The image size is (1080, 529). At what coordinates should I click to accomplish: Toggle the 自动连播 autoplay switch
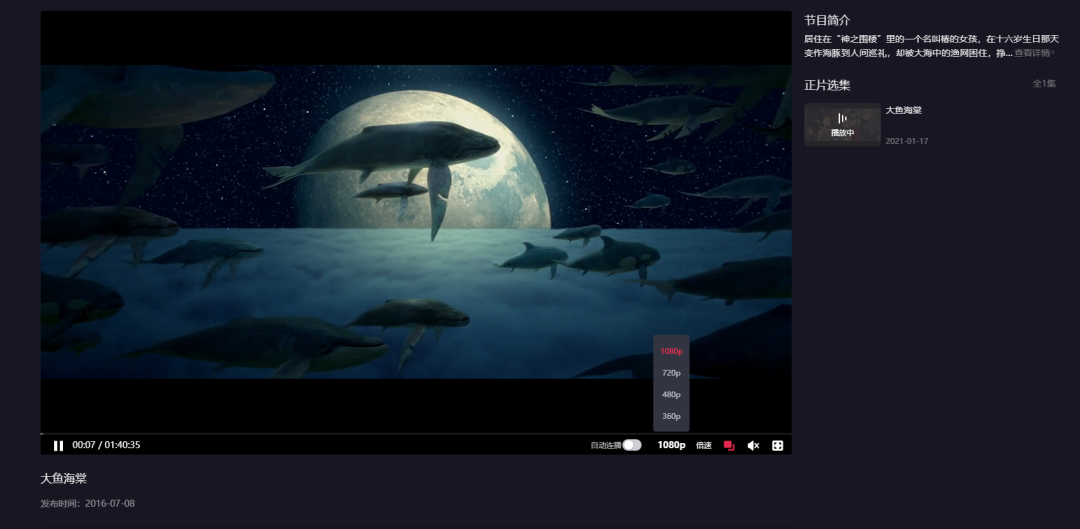(x=632, y=445)
